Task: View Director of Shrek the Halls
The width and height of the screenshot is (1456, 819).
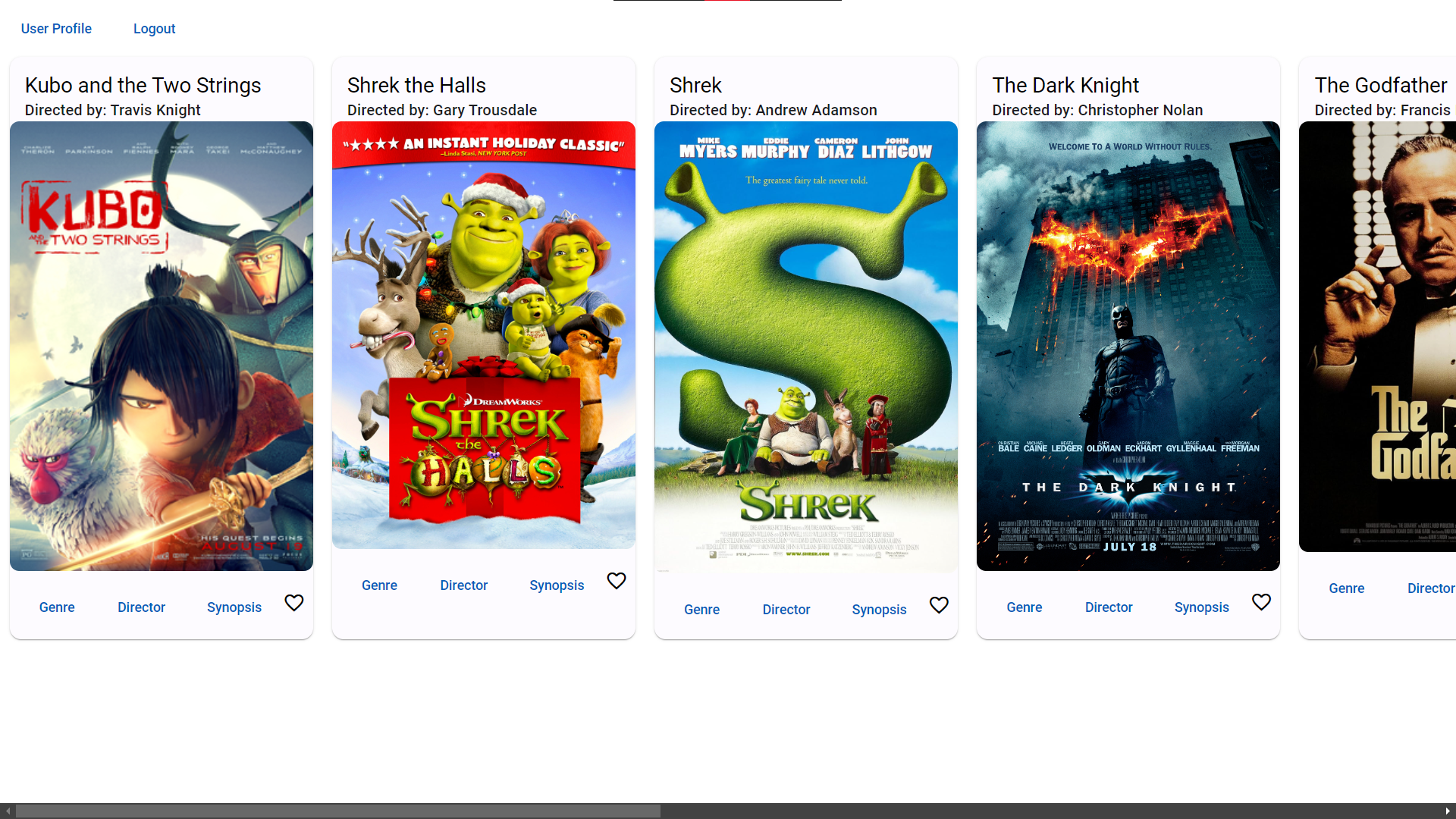Action: (464, 585)
